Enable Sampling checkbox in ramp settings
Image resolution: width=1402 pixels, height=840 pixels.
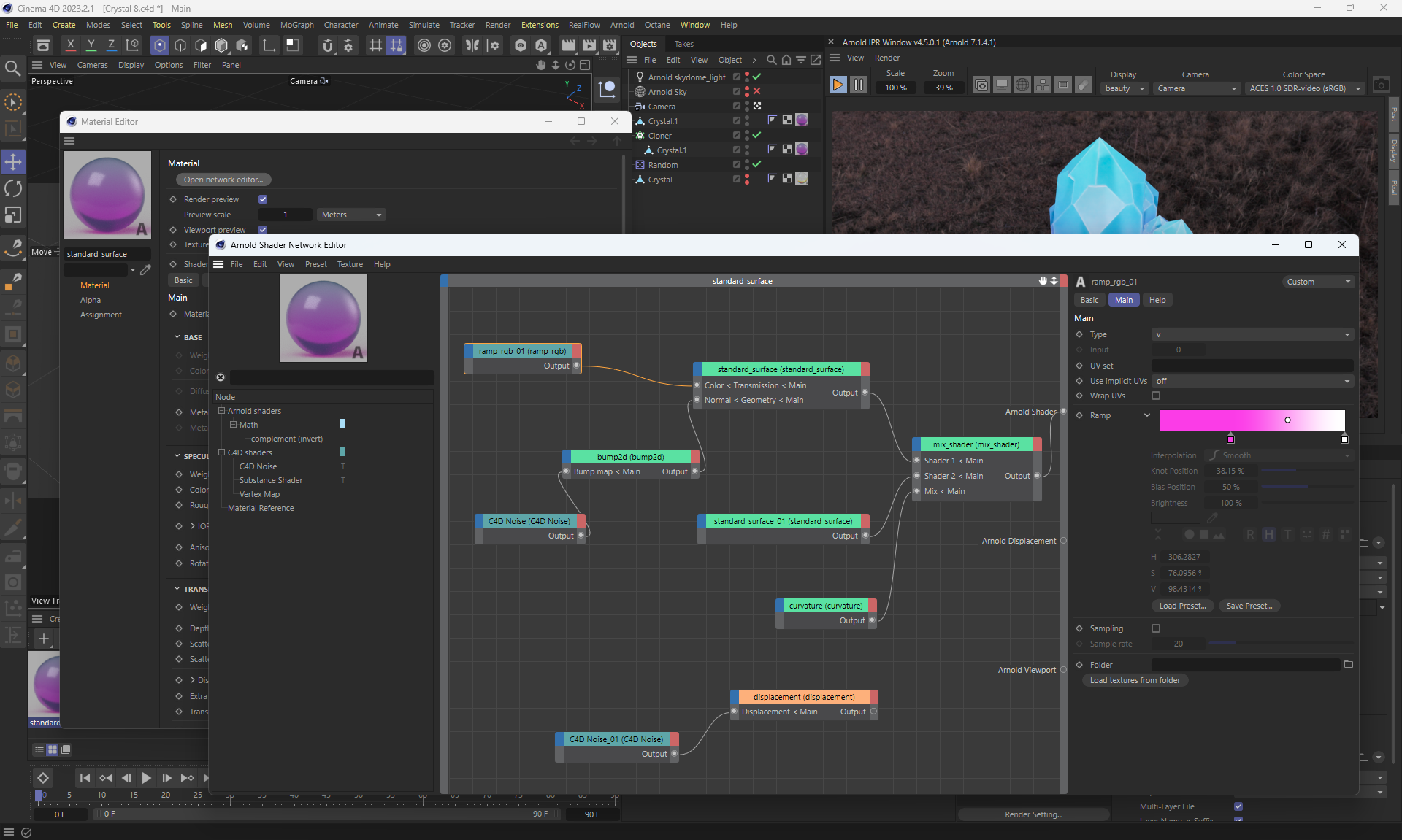tap(1156, 628)
